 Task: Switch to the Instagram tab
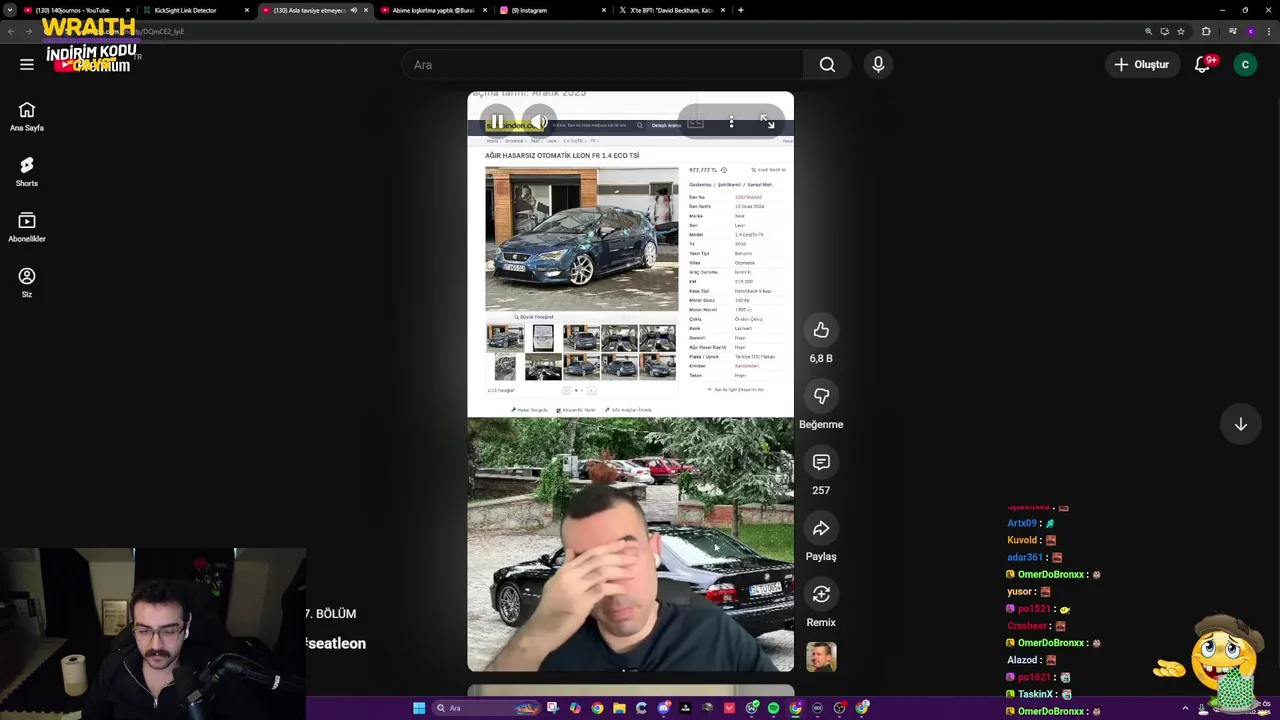552,10
